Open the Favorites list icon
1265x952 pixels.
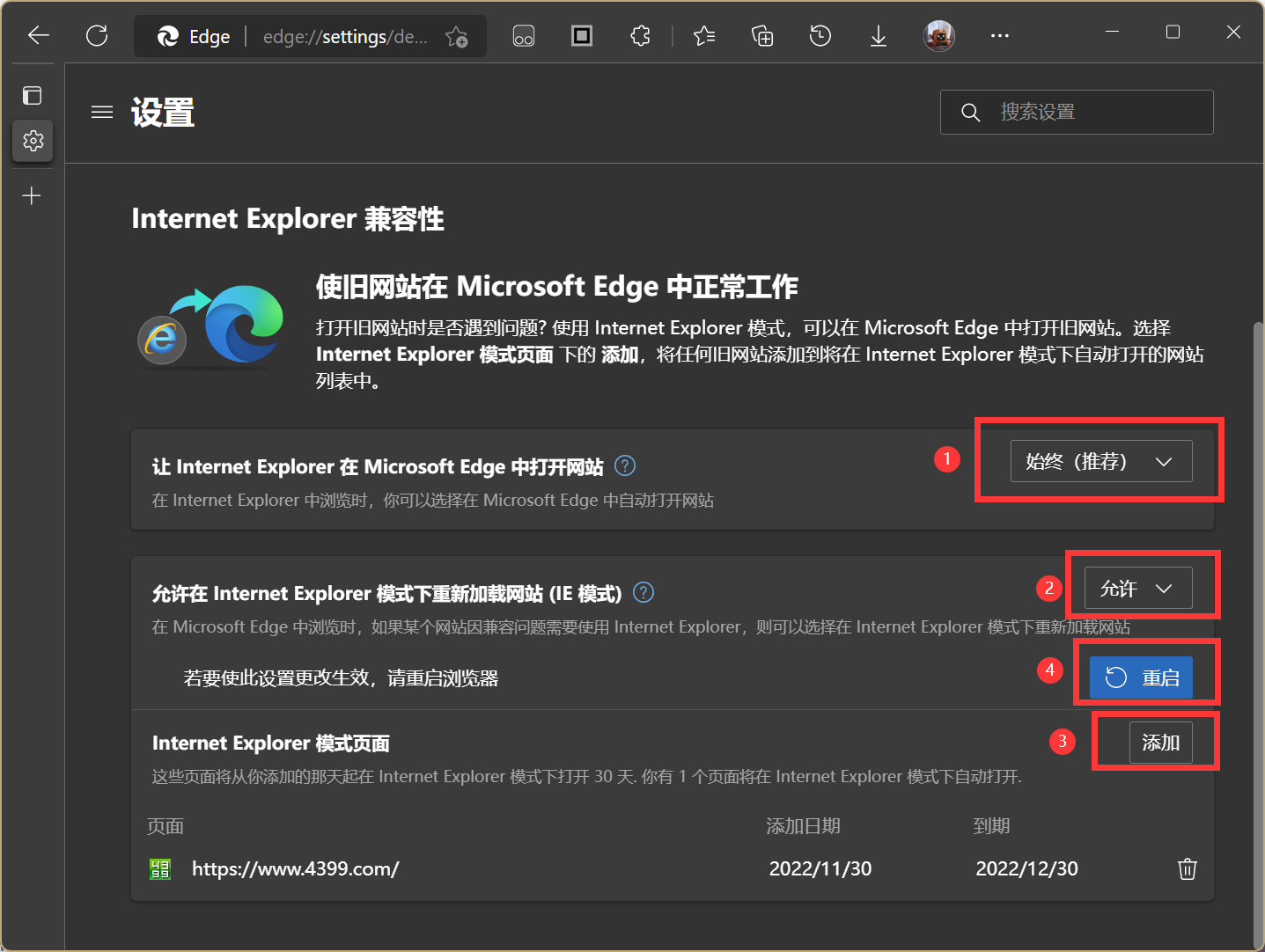(704, 36)
